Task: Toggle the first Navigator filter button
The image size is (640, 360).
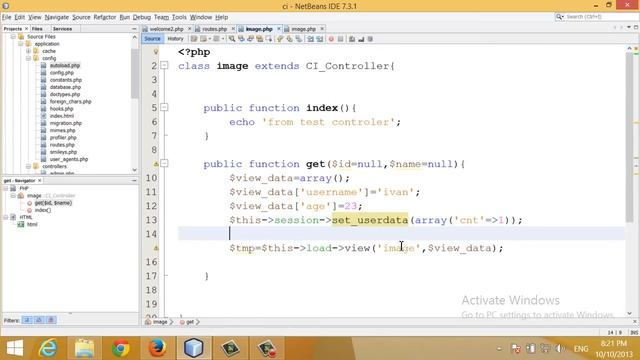Action: [x=27, y=320]
